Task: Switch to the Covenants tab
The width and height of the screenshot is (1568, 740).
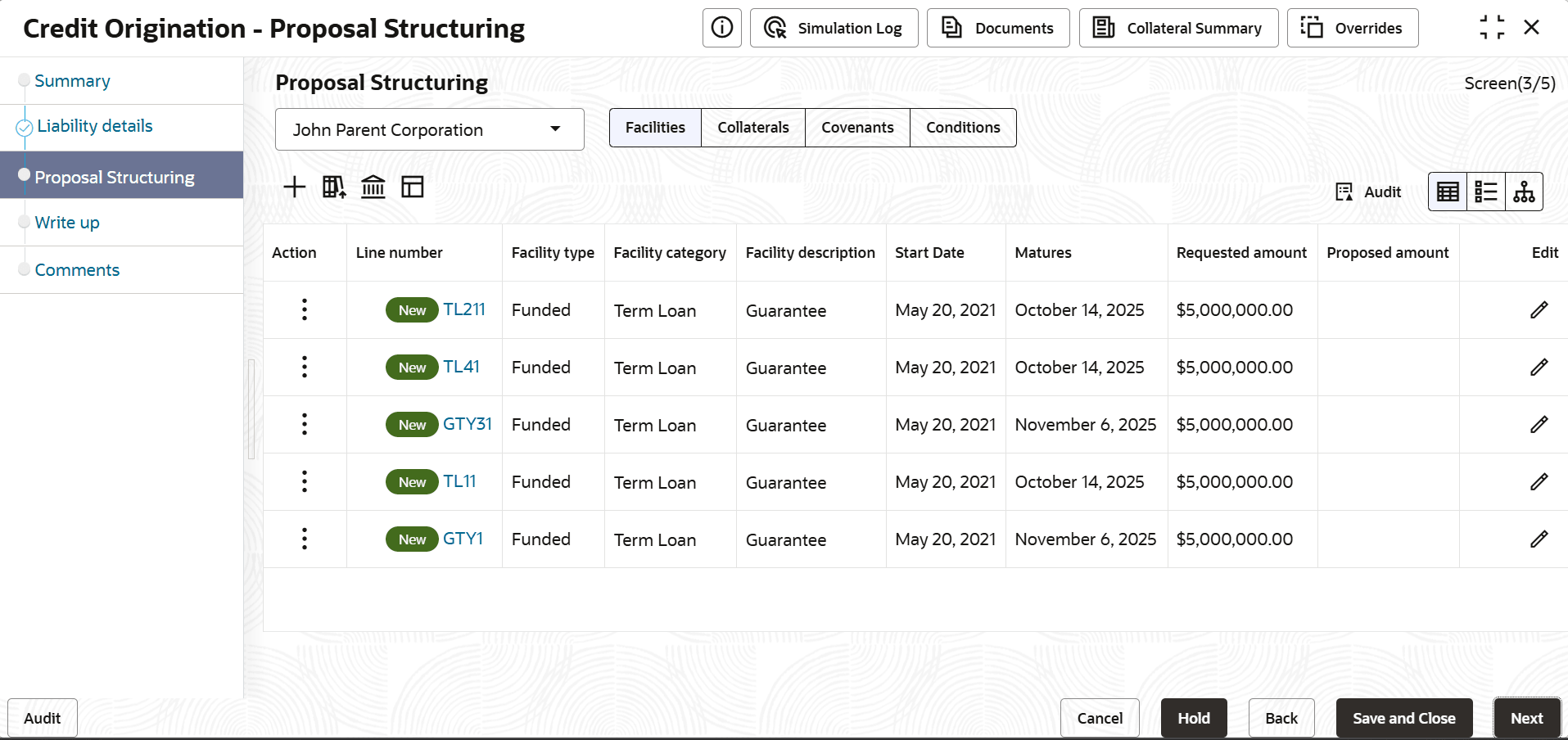Action: point(857,128)
